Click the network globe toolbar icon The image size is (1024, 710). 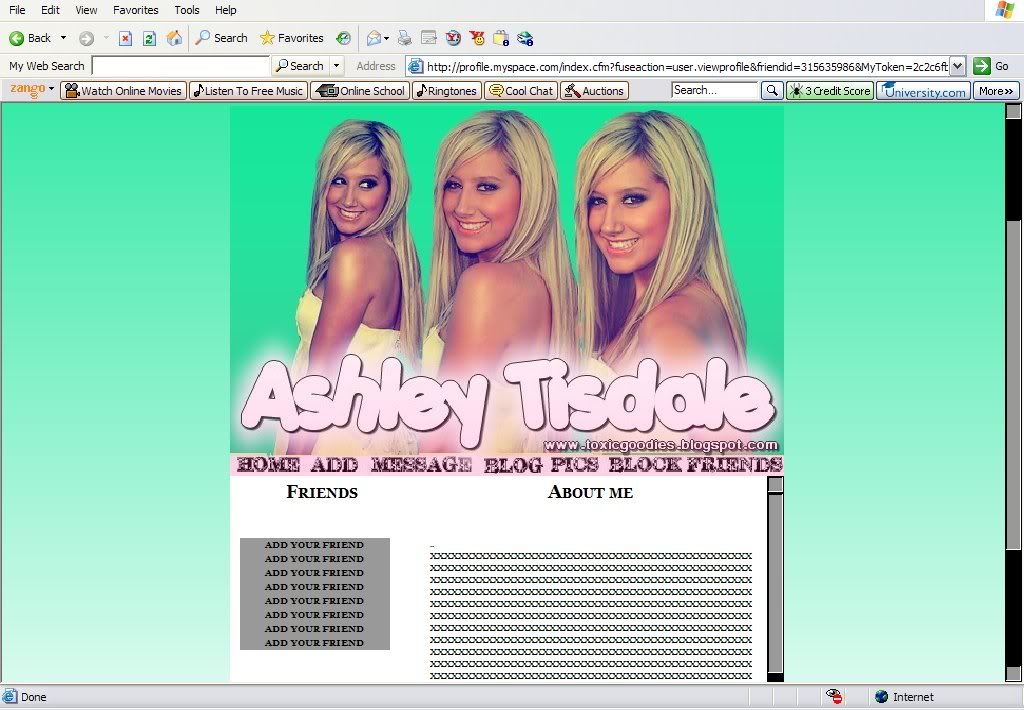525,39
